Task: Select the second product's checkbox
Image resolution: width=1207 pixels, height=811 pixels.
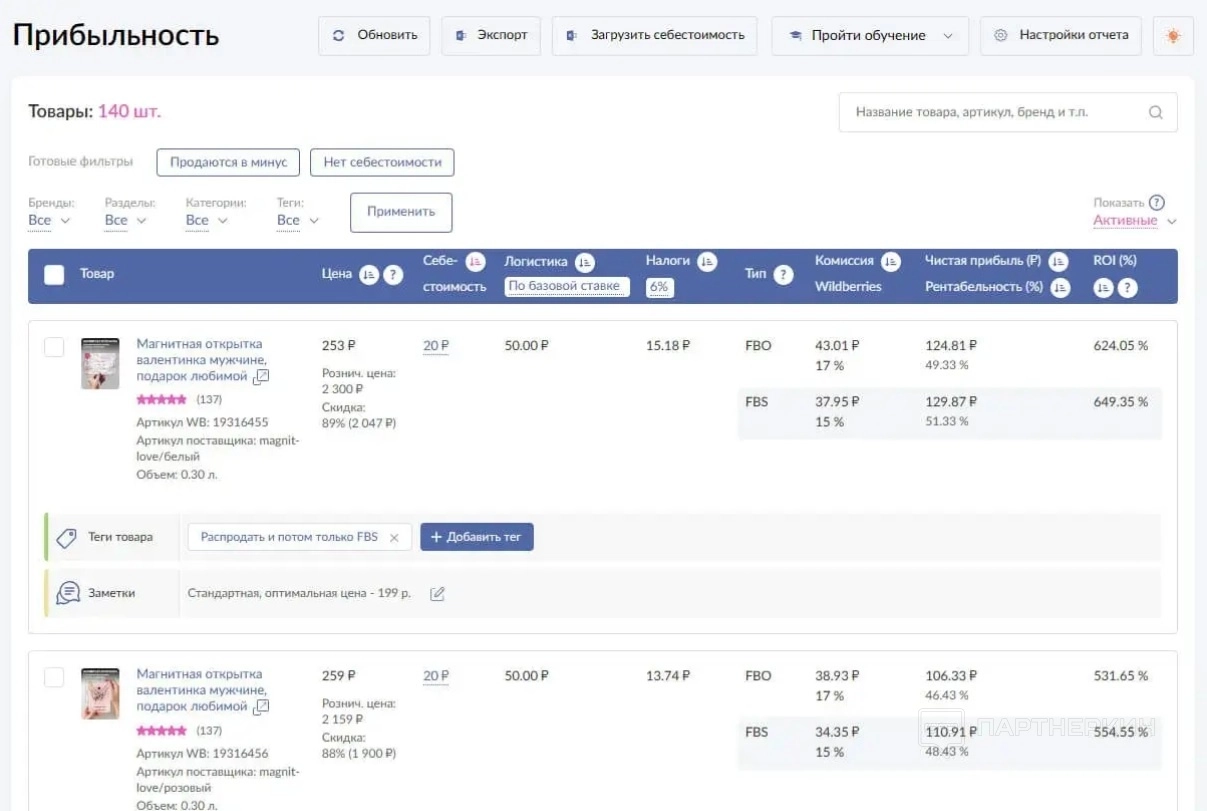Action: pyautogui.click(x=54, y=678)
